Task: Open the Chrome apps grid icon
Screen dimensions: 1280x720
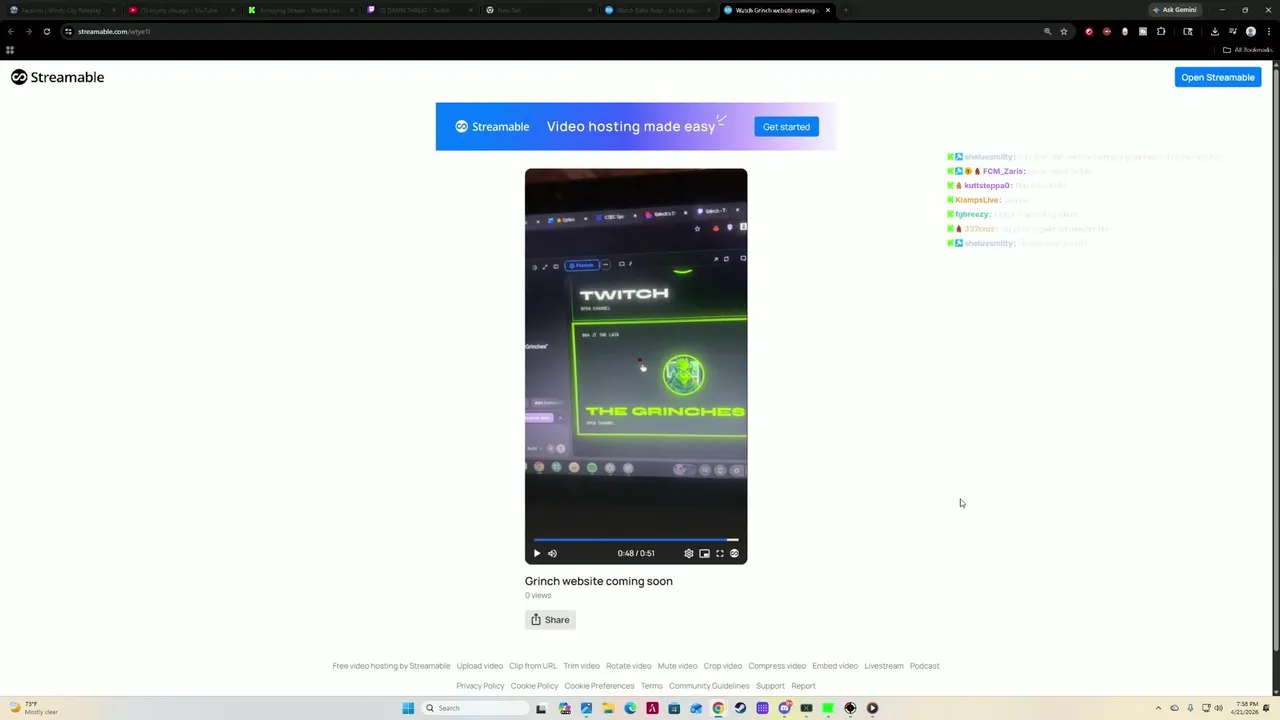Action: [x=10, y=50]
